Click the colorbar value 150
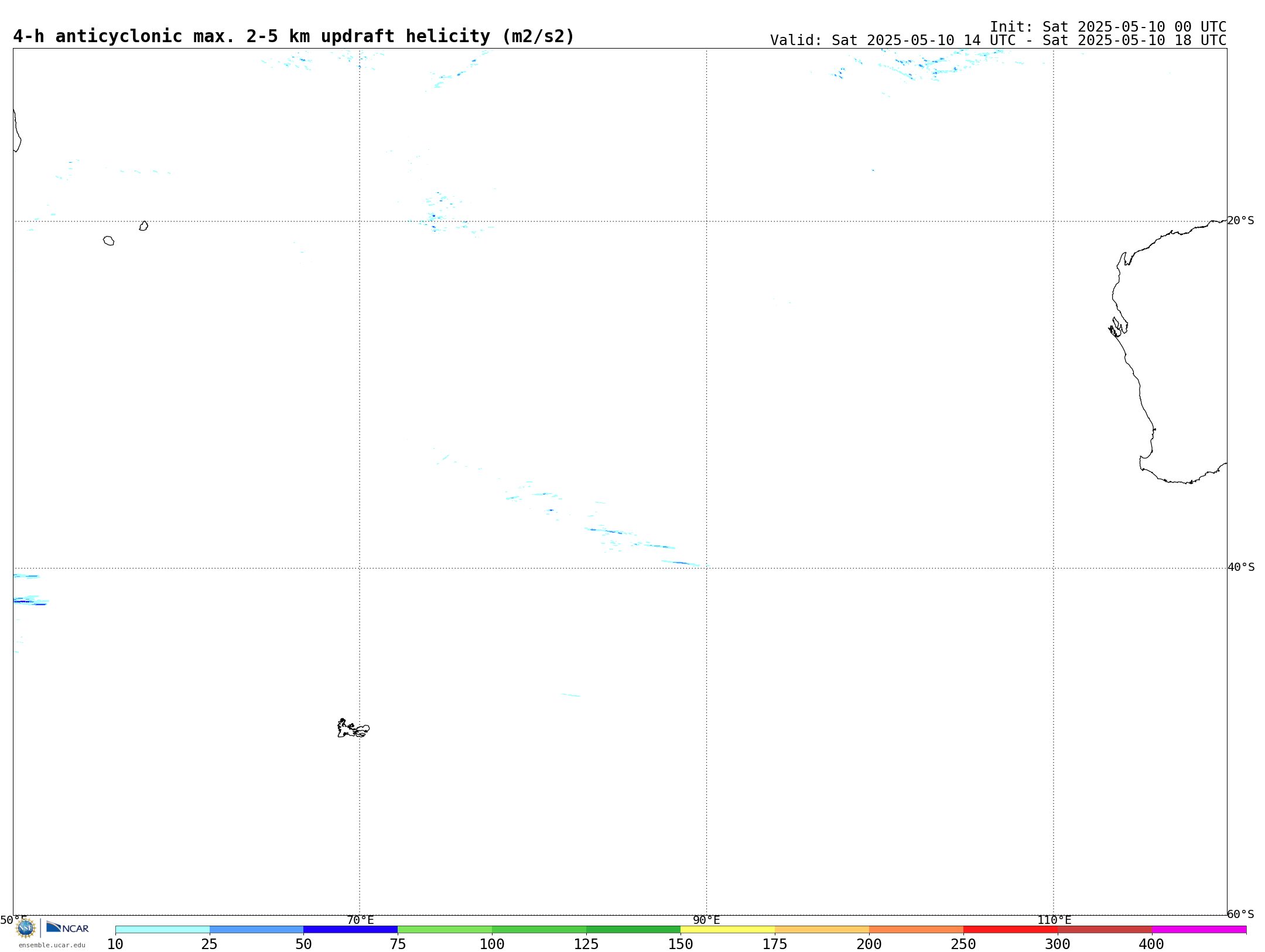 [x=681, y=944]
